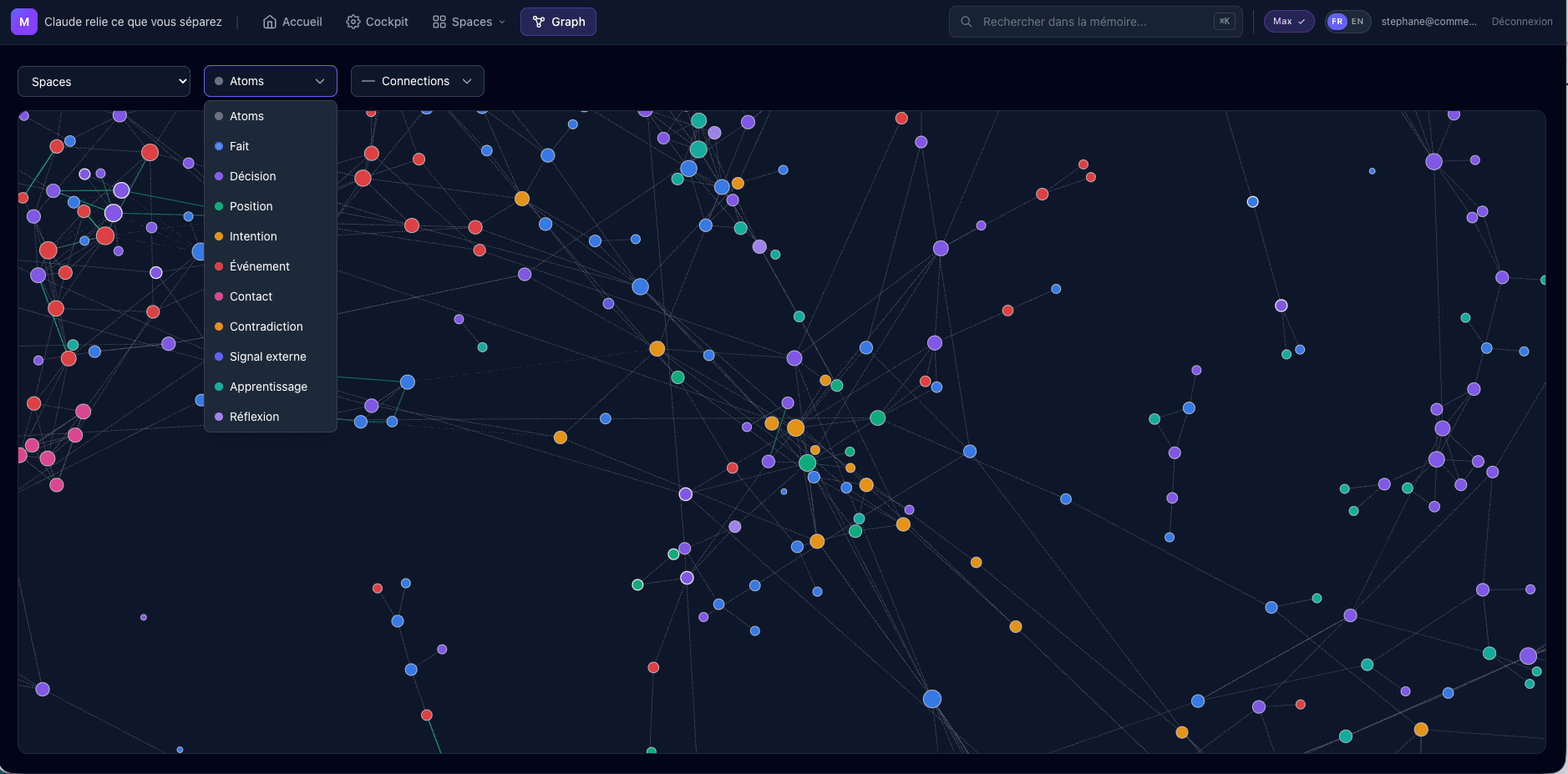Expand the Connections dropdown
1568x774 pixels.
[x=416, y=81]
